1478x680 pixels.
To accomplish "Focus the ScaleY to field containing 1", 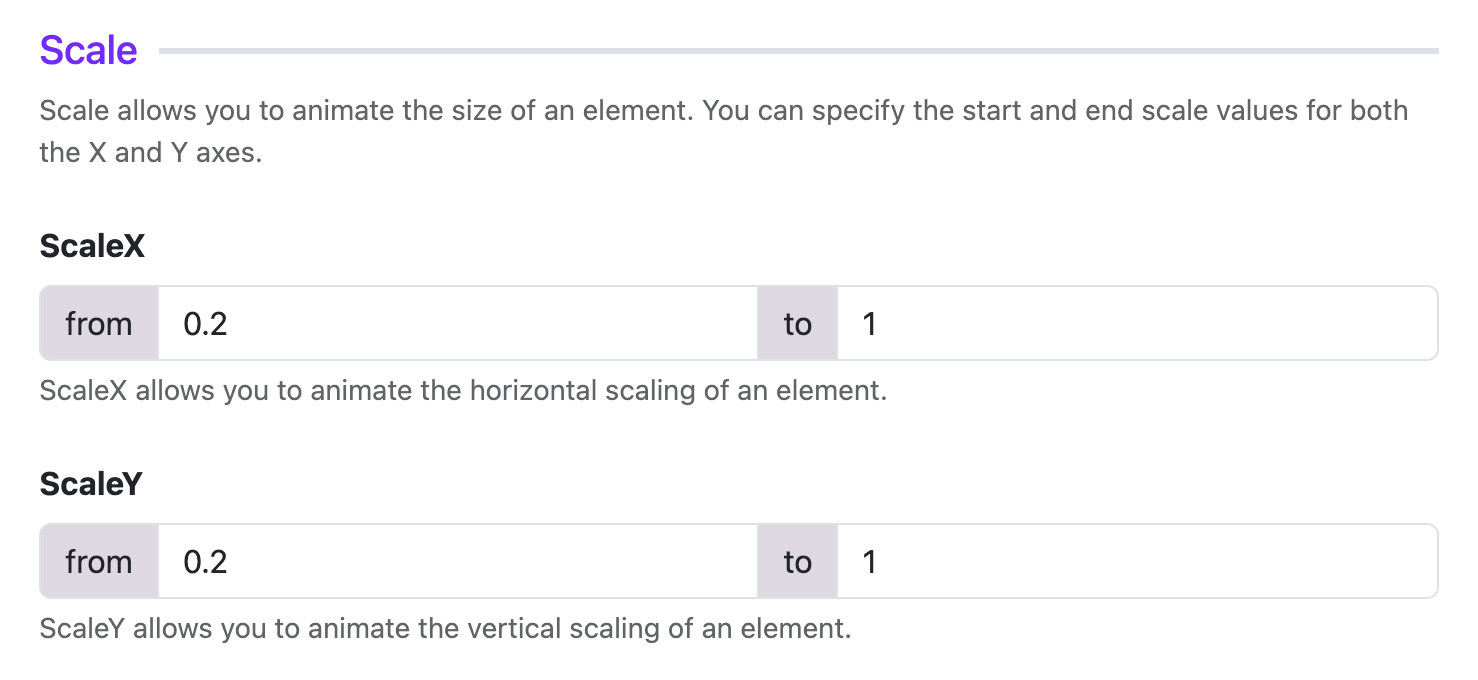I will [x=1137, y=561].
